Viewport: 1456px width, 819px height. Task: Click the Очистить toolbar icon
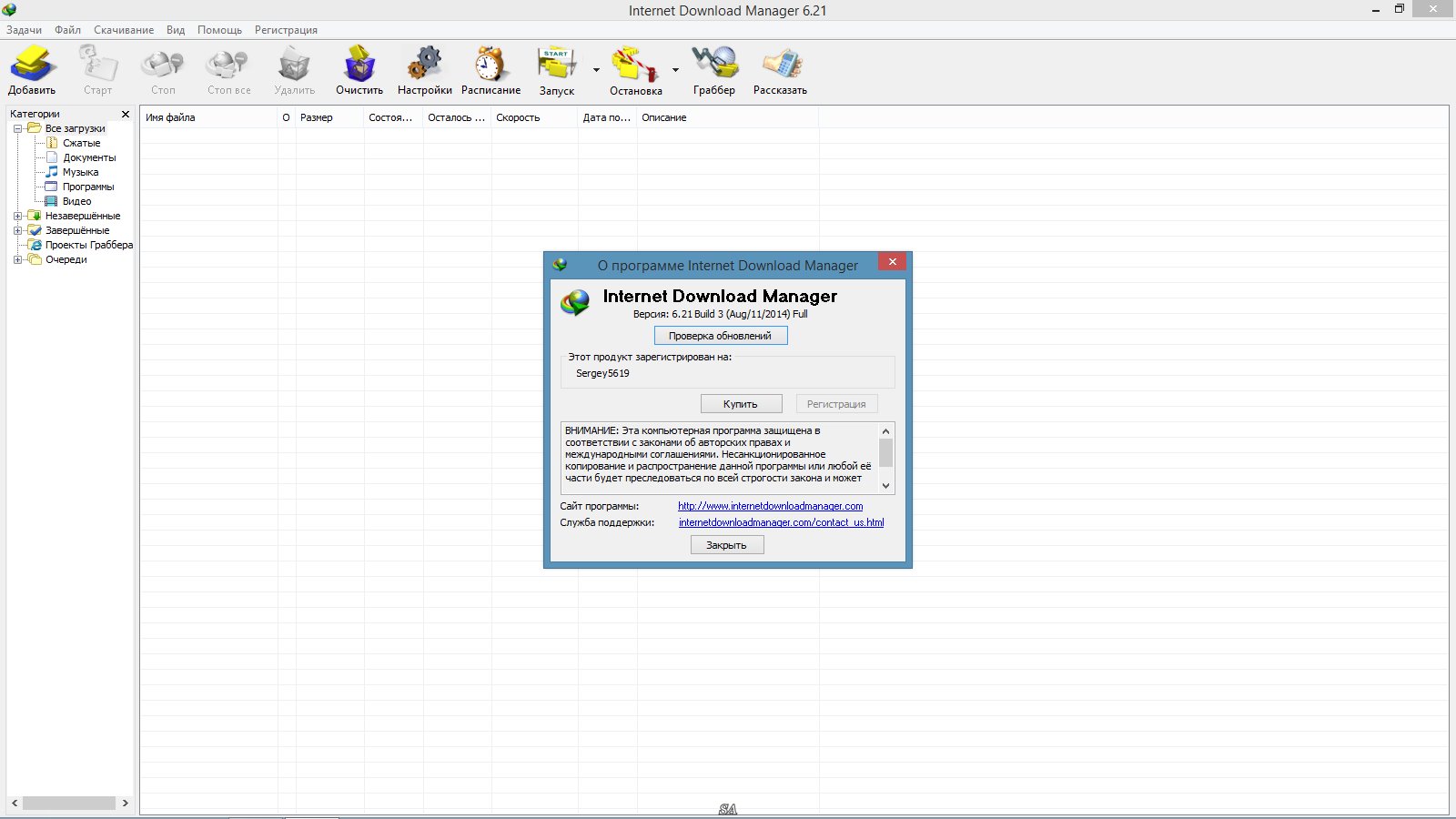359,64
